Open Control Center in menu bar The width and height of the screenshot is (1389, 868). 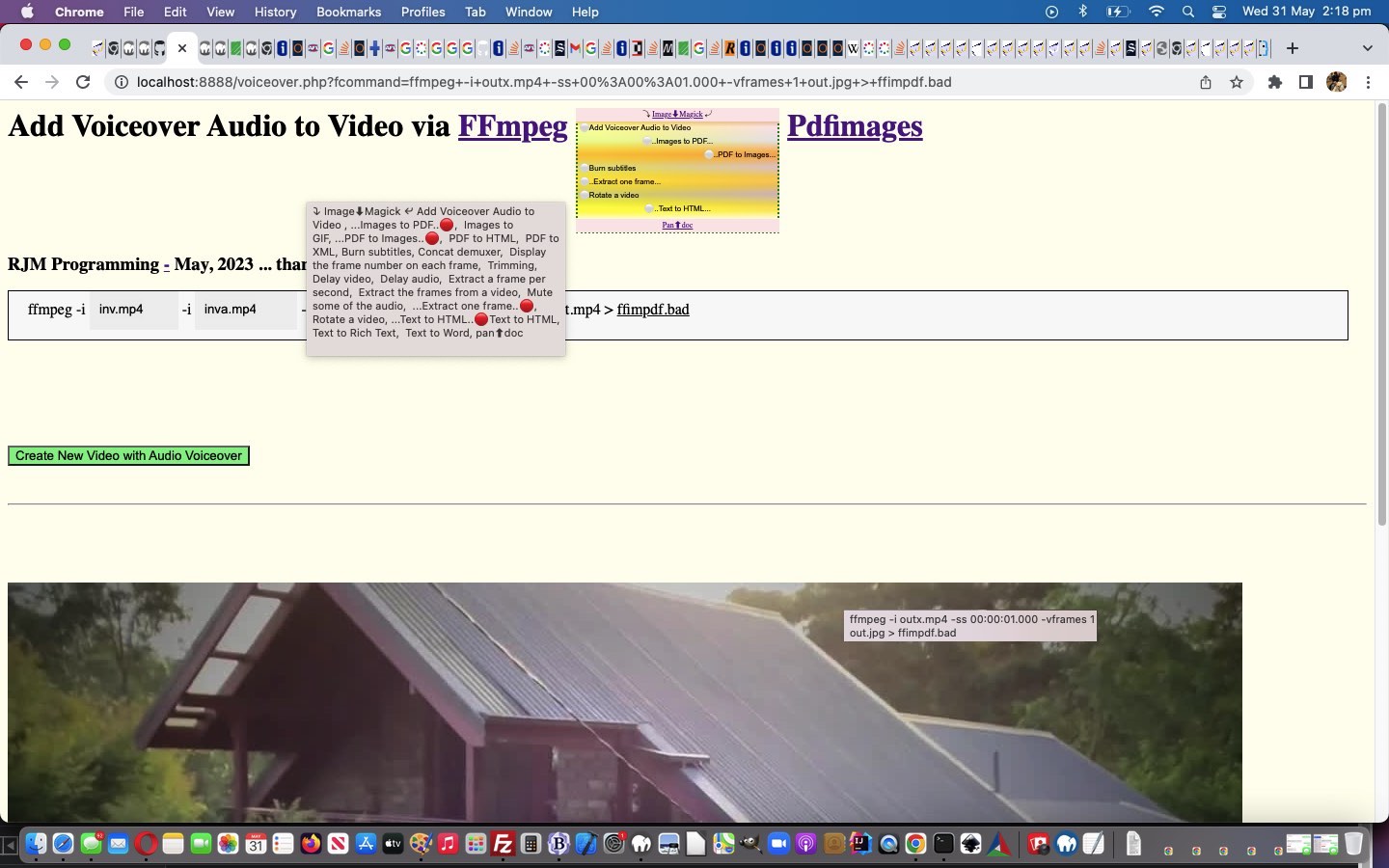pos(1219,12)
